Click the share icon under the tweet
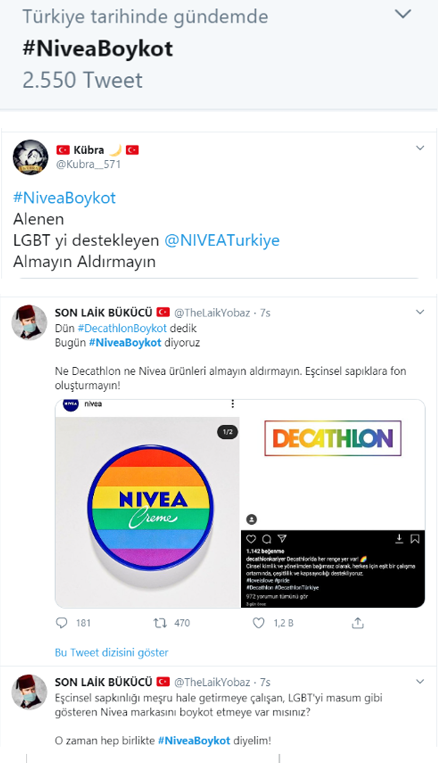438x763 pixels. (358, 623)
